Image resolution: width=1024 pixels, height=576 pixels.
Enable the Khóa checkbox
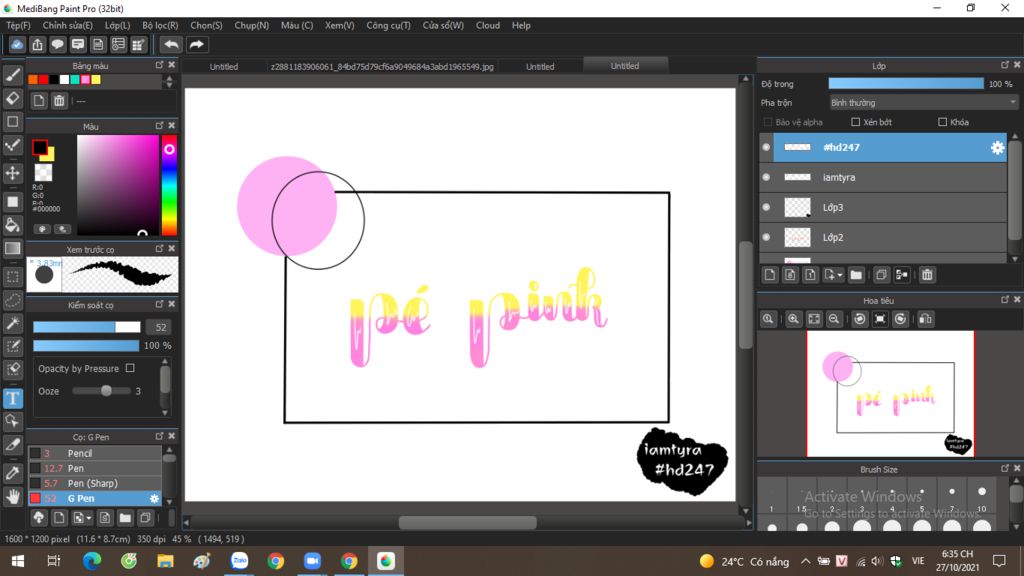click(942, 122)
